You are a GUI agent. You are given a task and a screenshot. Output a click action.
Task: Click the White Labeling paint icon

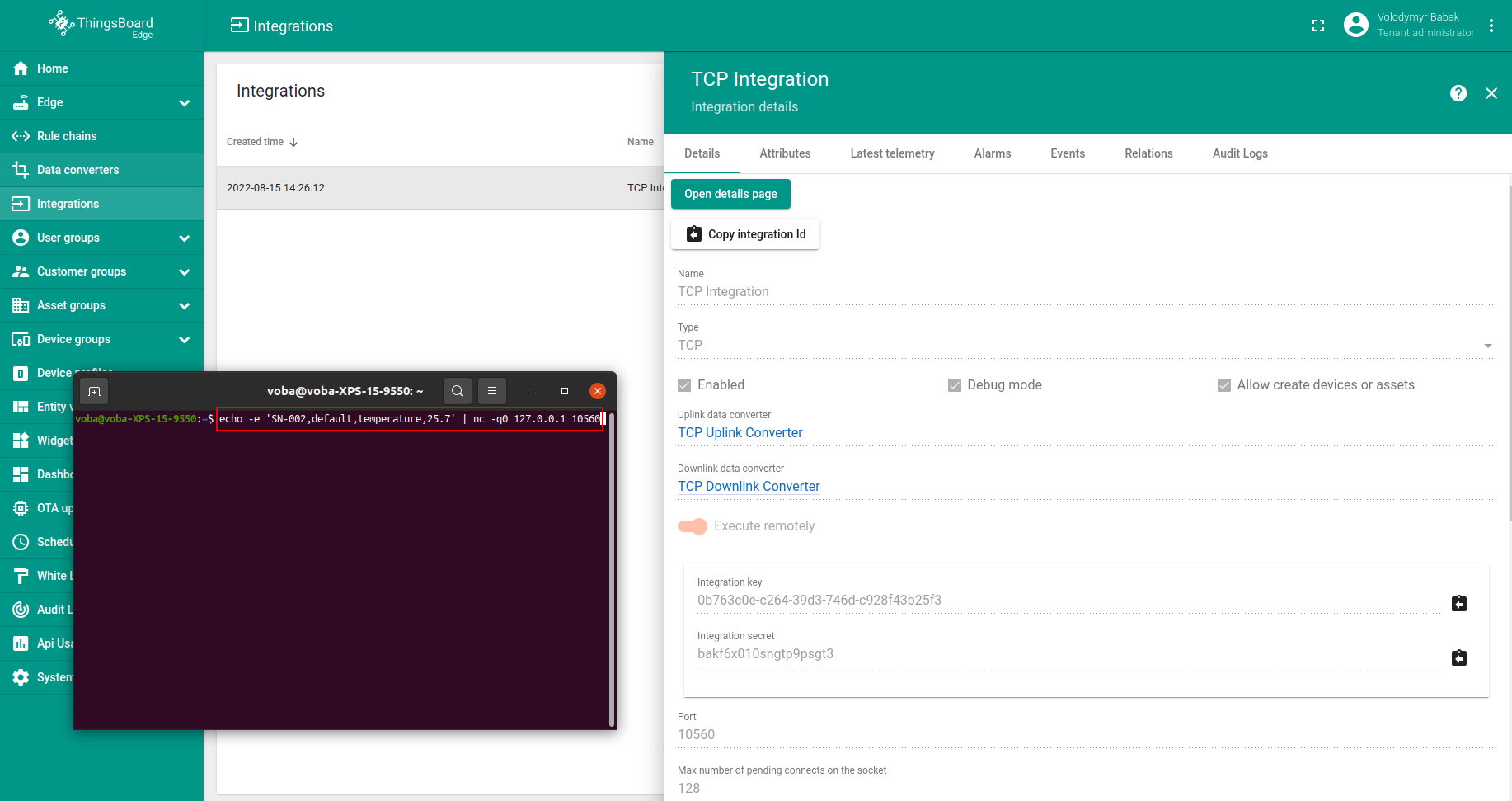[21, 576]
